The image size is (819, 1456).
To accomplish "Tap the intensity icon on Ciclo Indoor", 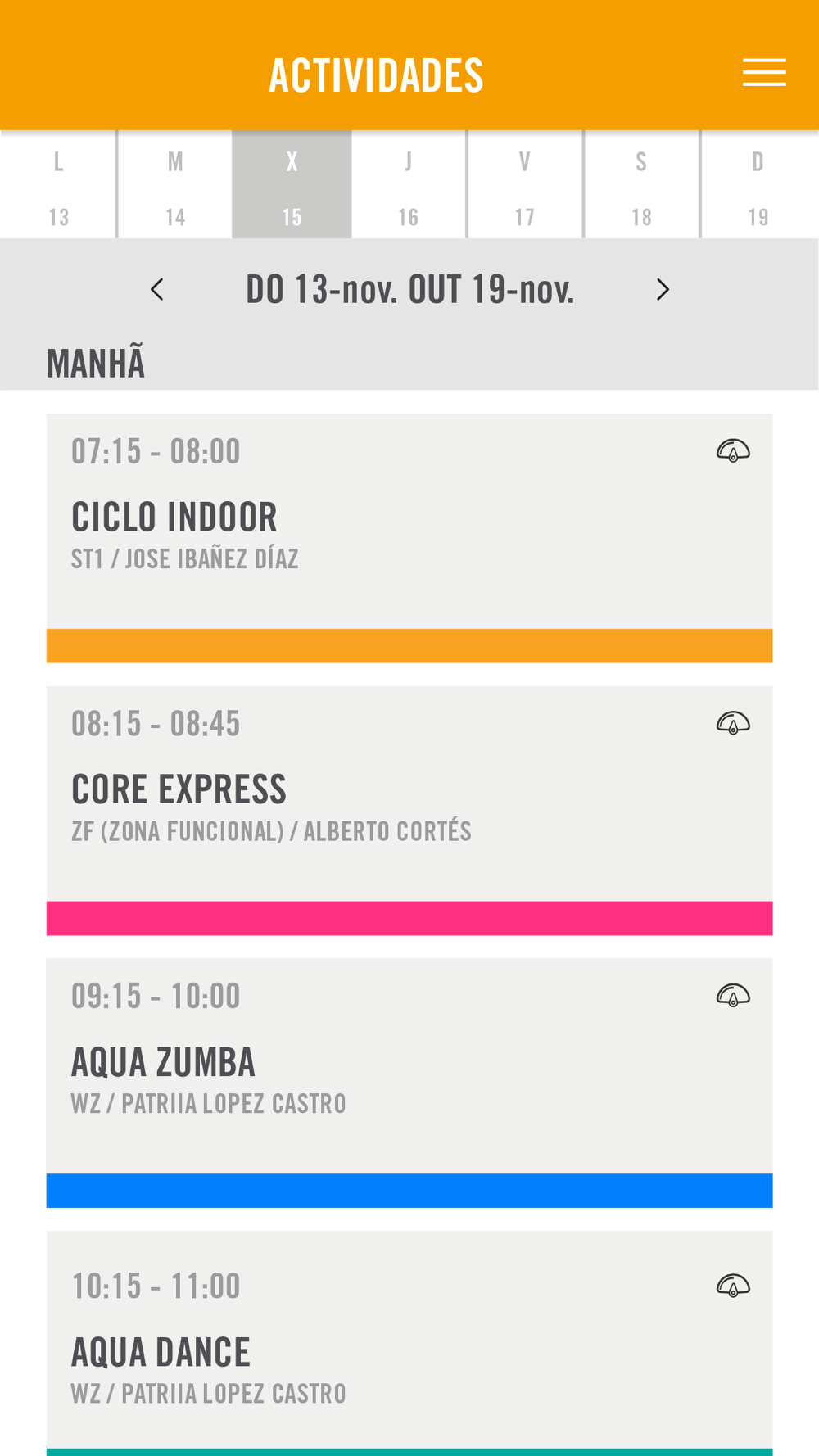I will [x=733, y=450].
